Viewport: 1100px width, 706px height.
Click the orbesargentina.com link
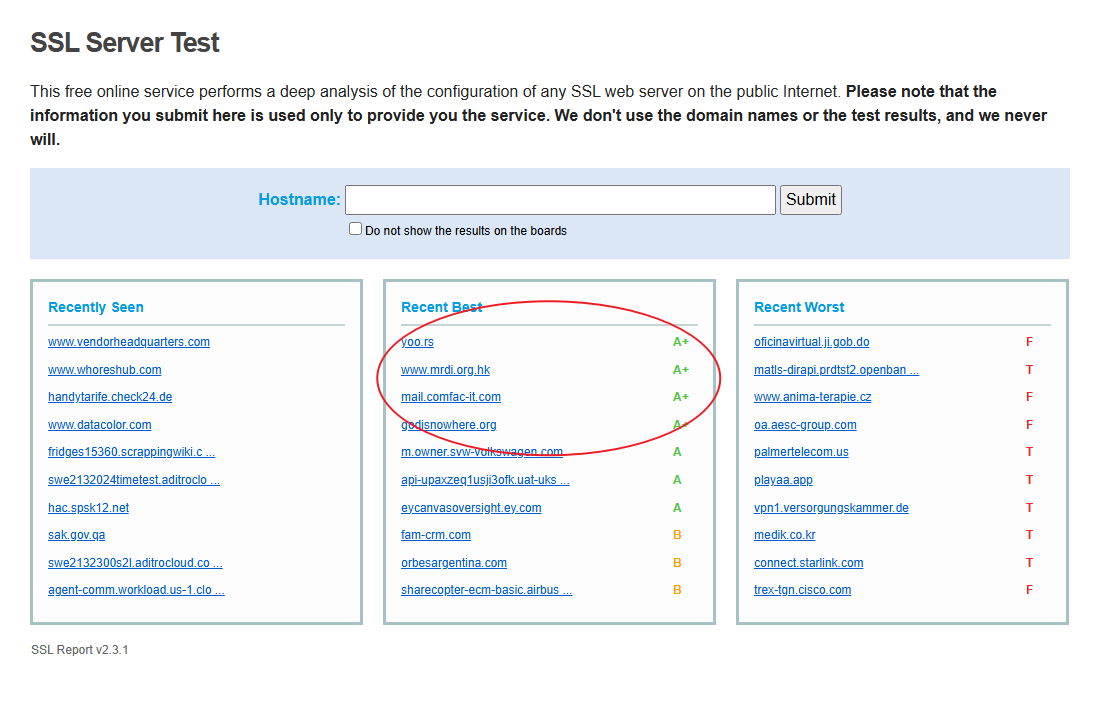tap(454, 563)
